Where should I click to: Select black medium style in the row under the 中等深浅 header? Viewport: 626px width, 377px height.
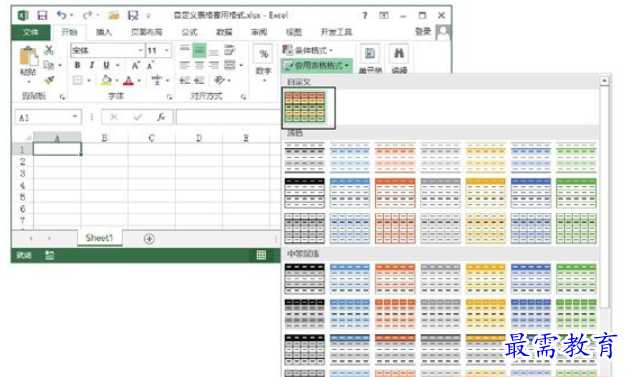pyautogui.click(x=305, y=278)
